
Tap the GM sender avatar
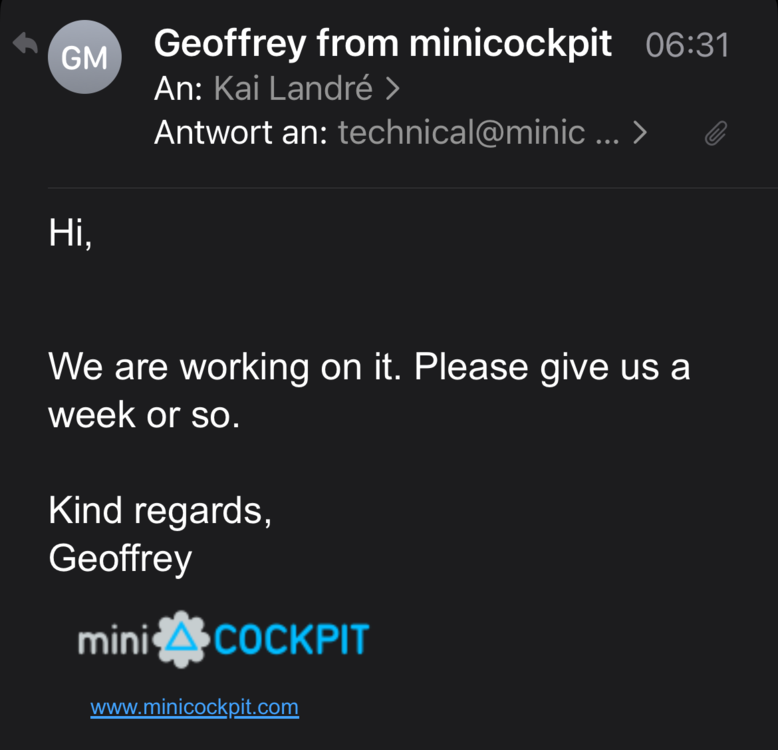tap(84, 57)
